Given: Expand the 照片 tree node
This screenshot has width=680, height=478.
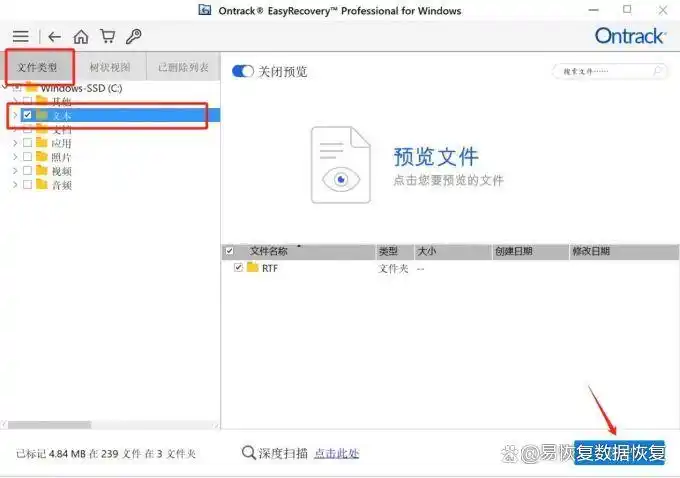Looking at the screenshot, I should [x=15, y=157].
